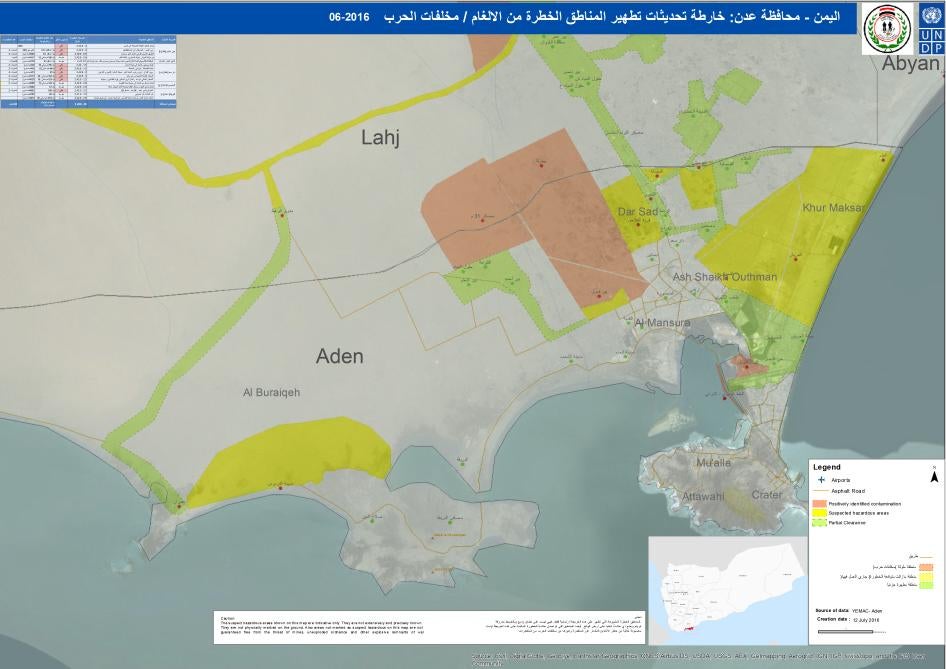Viewport: 946px width, 669px height.
Task: Click the Airports airplane symbol in the Legend
Action: click(x=820, y=479)
